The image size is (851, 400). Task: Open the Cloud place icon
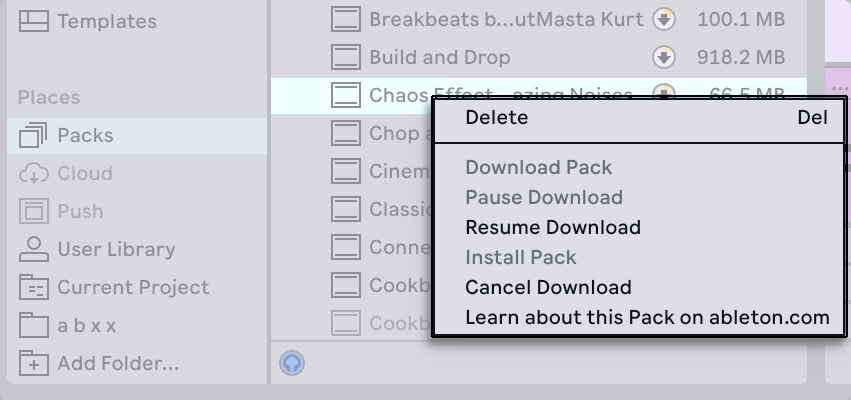(x=34, y=173)
